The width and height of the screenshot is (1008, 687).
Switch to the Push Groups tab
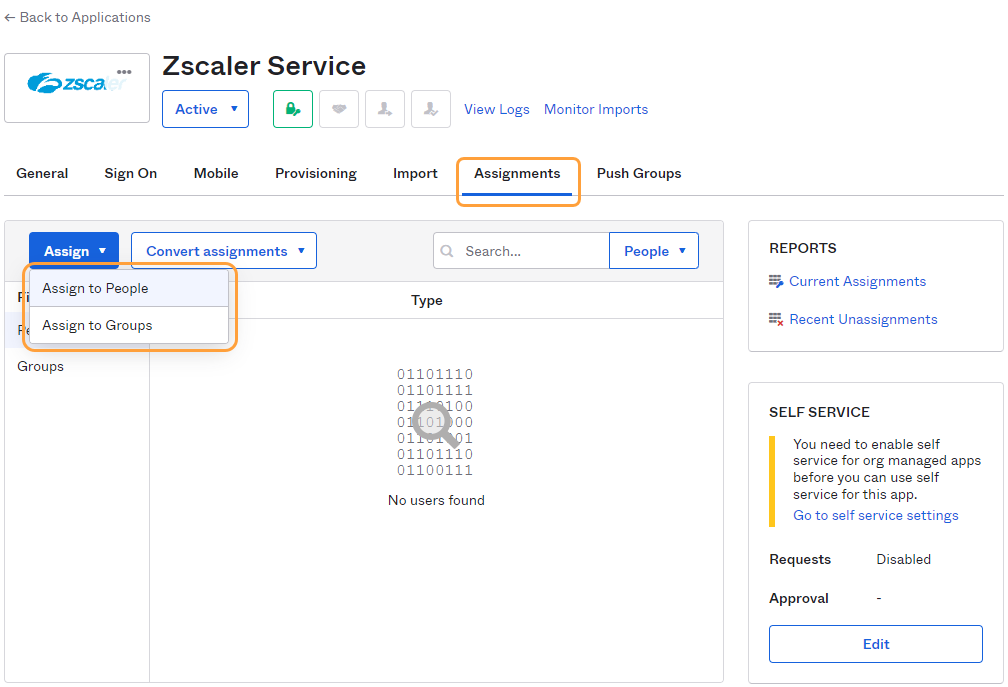(639, 173)
